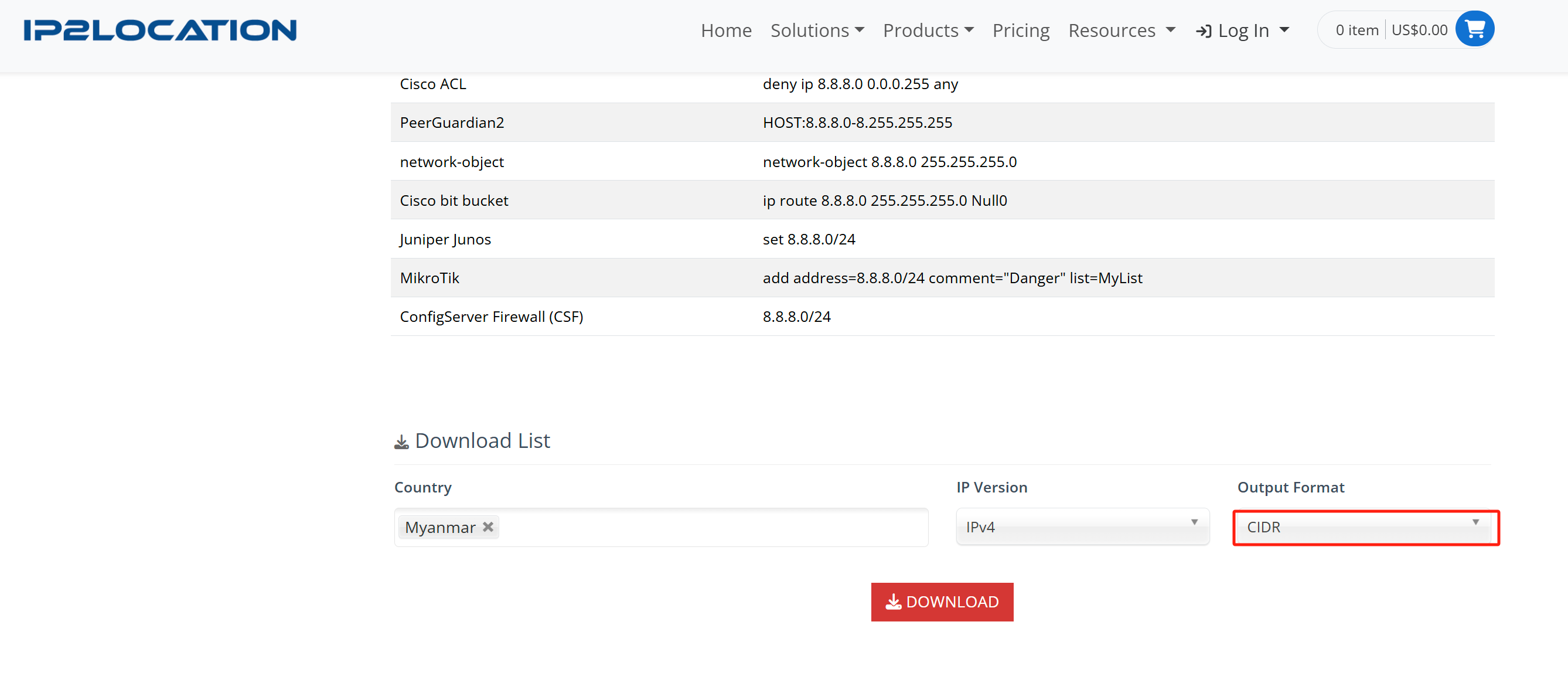Click the Country input field
This screenshot has width=1568, height=693.
712,526
